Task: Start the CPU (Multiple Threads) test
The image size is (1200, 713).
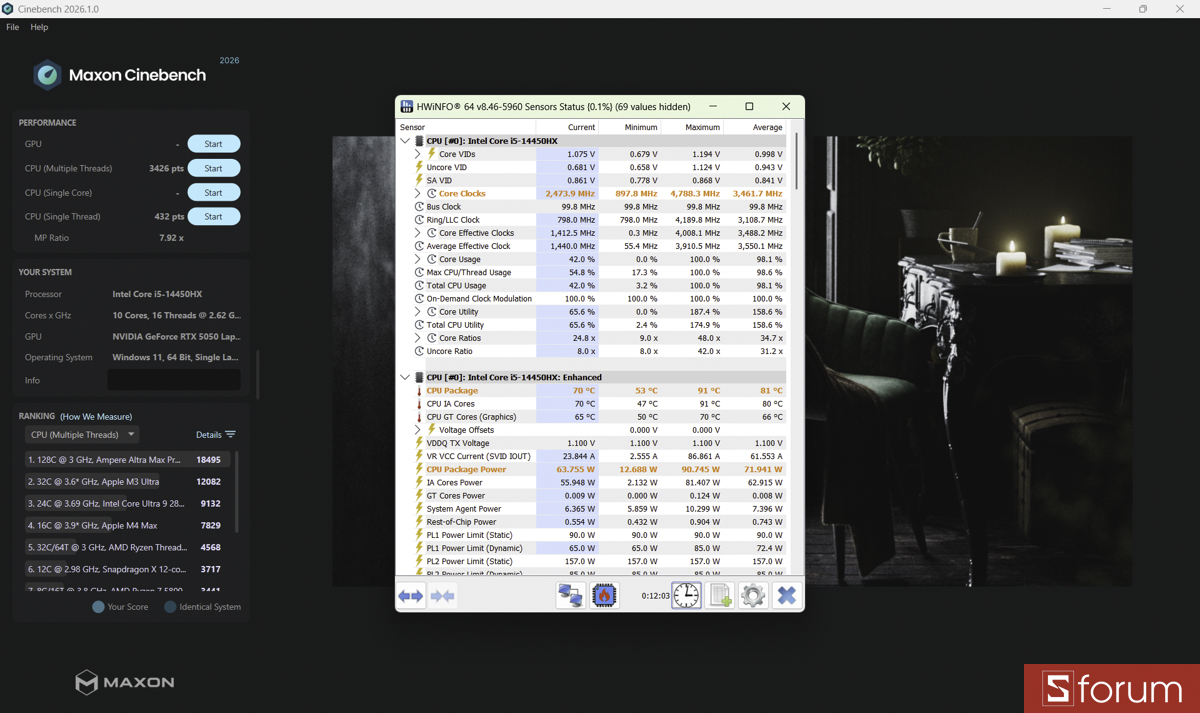Action: pyautogui.click(x=214, y=168)
